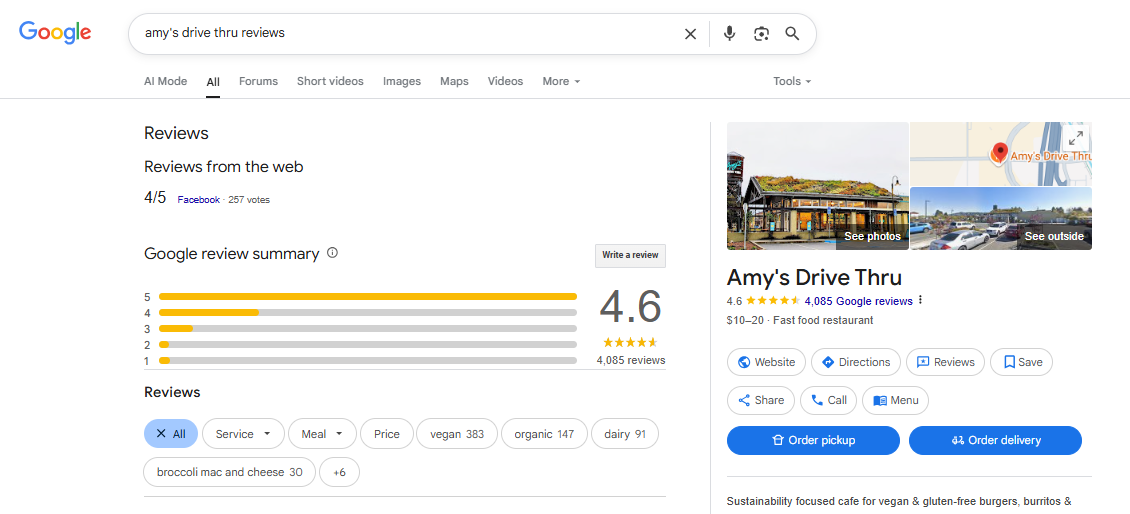Expand the More search options dropdown

[561, 81]
